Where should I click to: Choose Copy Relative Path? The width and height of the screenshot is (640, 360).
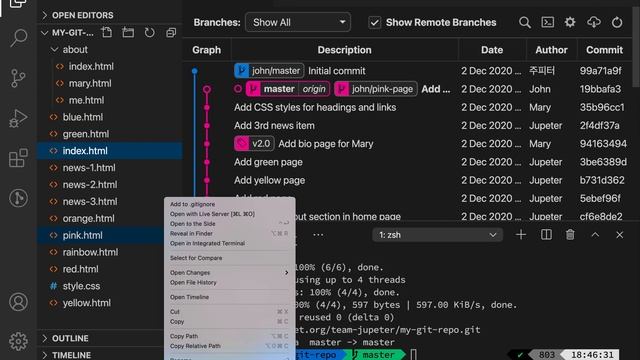[x=195, y=346]
